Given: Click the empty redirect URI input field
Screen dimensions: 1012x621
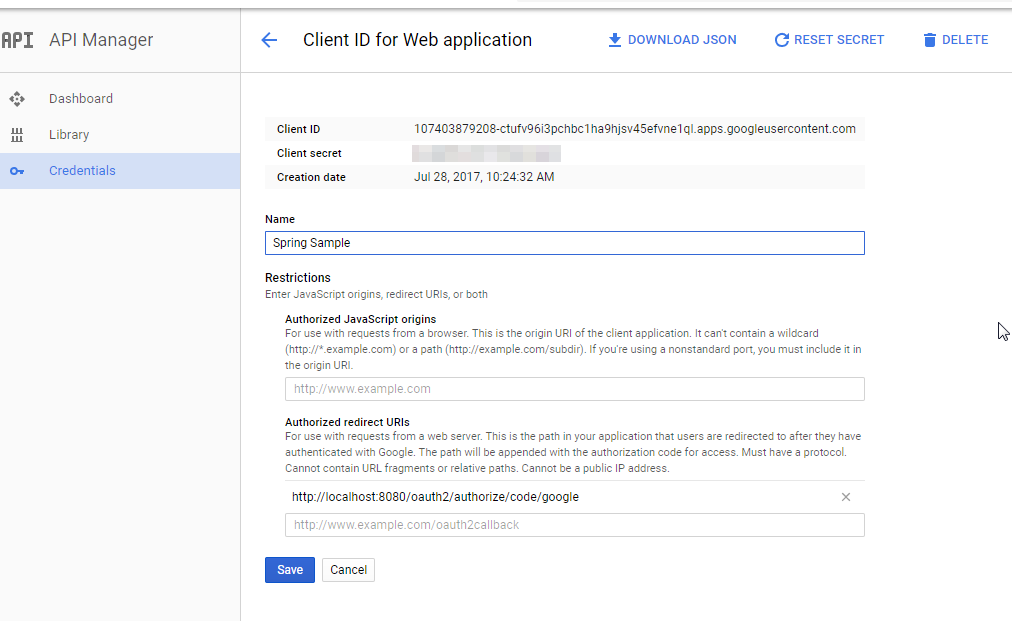Looking at the screenshot, I should 574,524.
